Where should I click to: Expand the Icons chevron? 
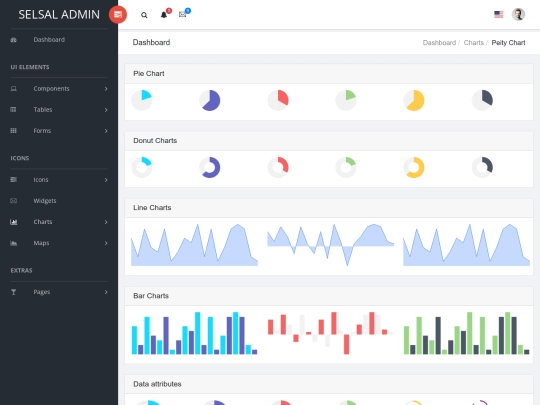[x=106, y=180]
